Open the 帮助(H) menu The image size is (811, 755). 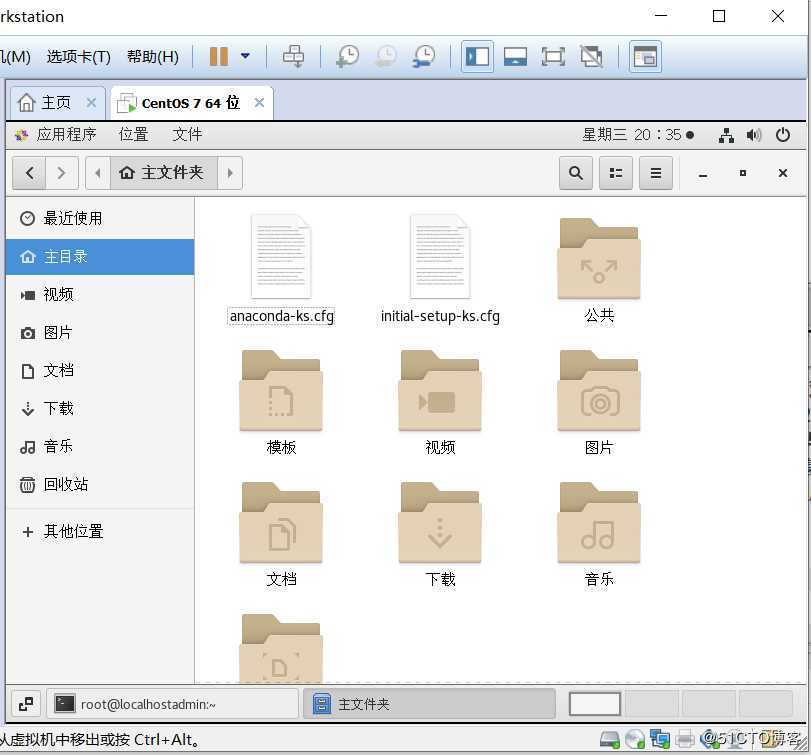tap(153, 56)
